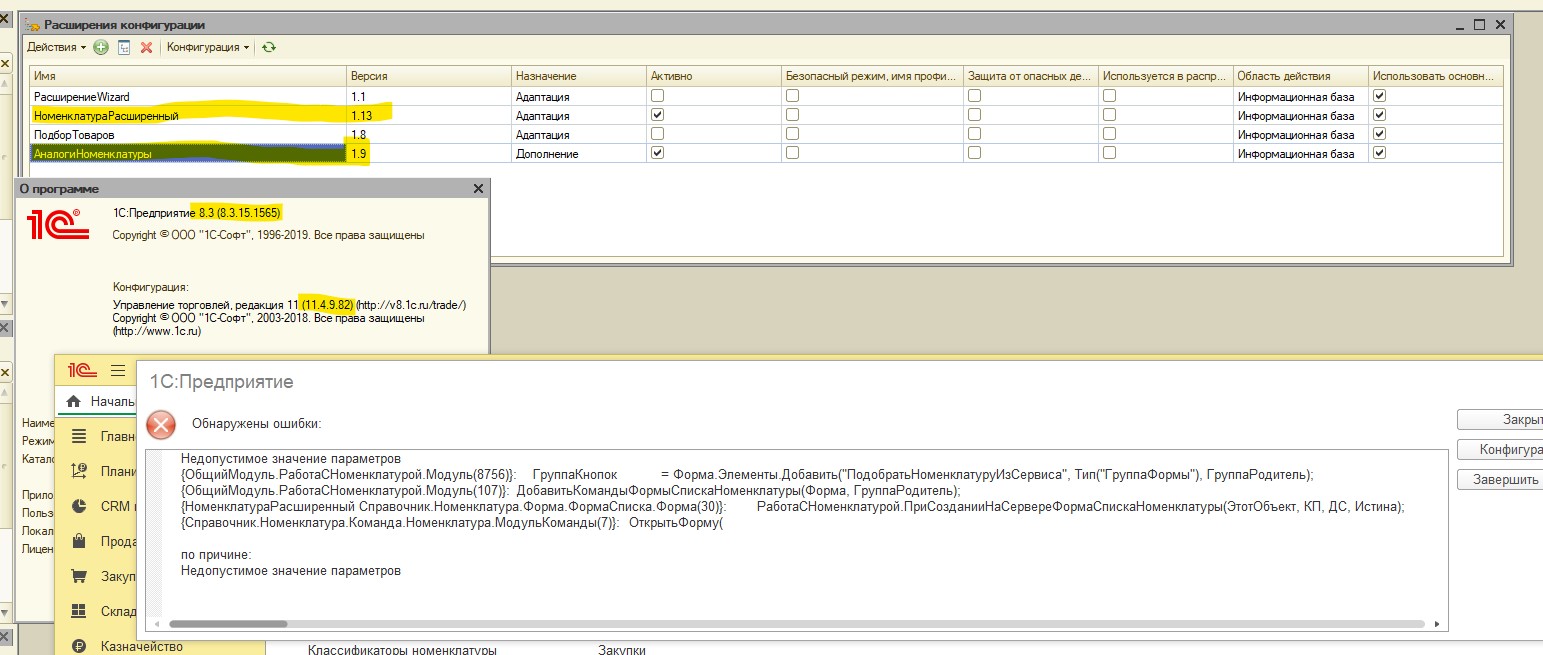The image size is (1543, 655).
Task: Click the green Refresh list icon
Action: tap(269, 47)
